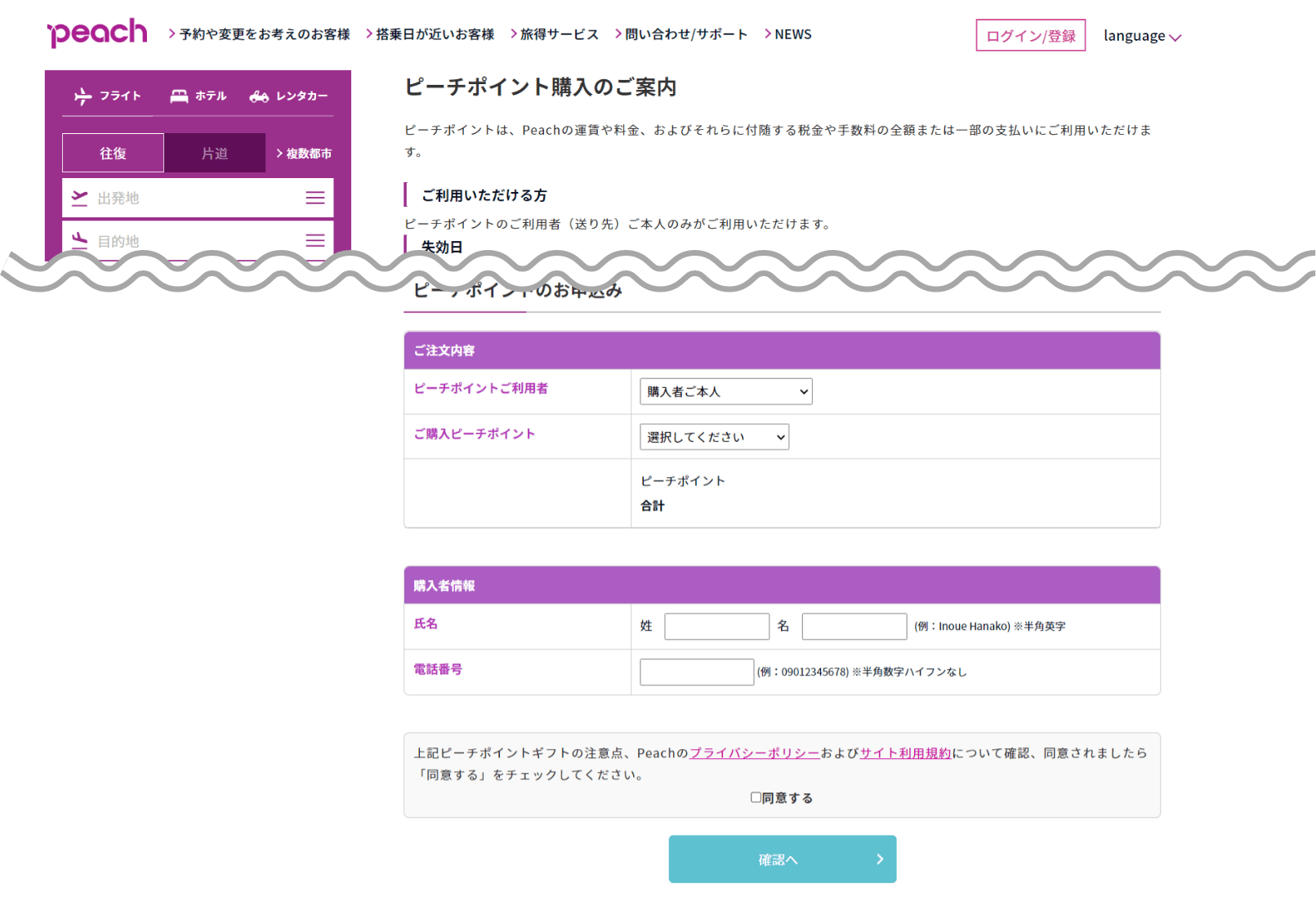Open the フライト tab with airplane icon
The width and height of the screenshot is (1316, 915).
107,96
